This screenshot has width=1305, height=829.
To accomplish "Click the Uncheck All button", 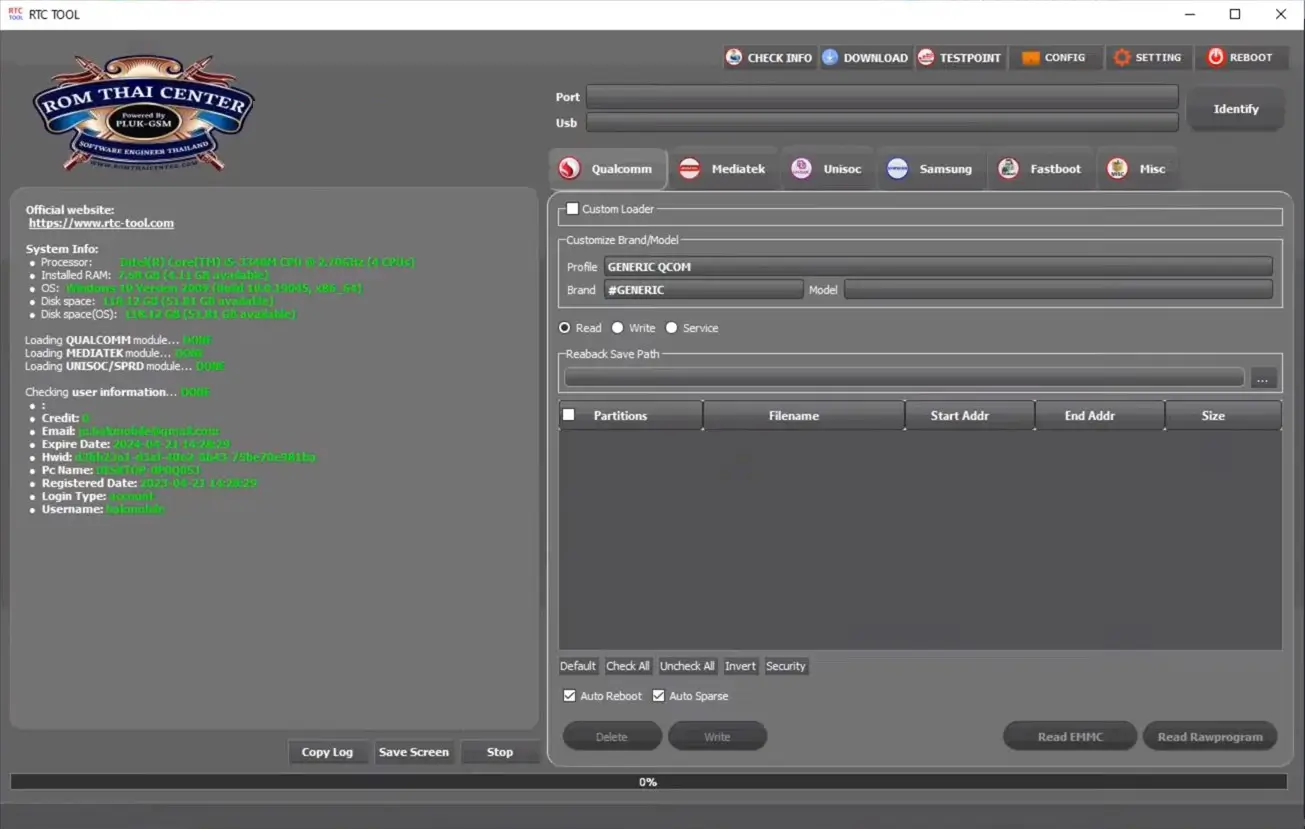I will click(687, 666).
